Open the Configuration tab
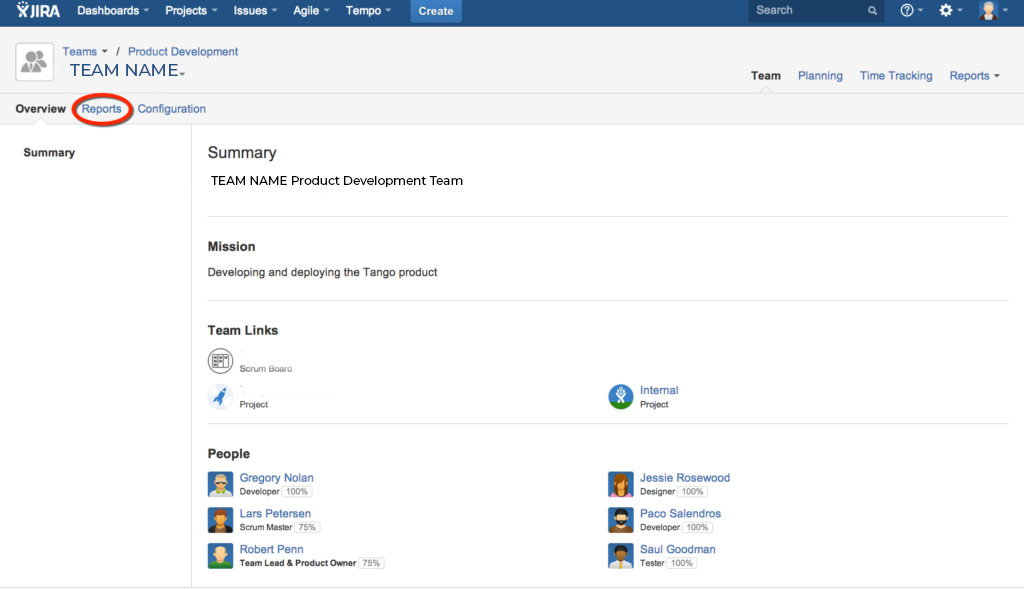 tap(171, 109)
